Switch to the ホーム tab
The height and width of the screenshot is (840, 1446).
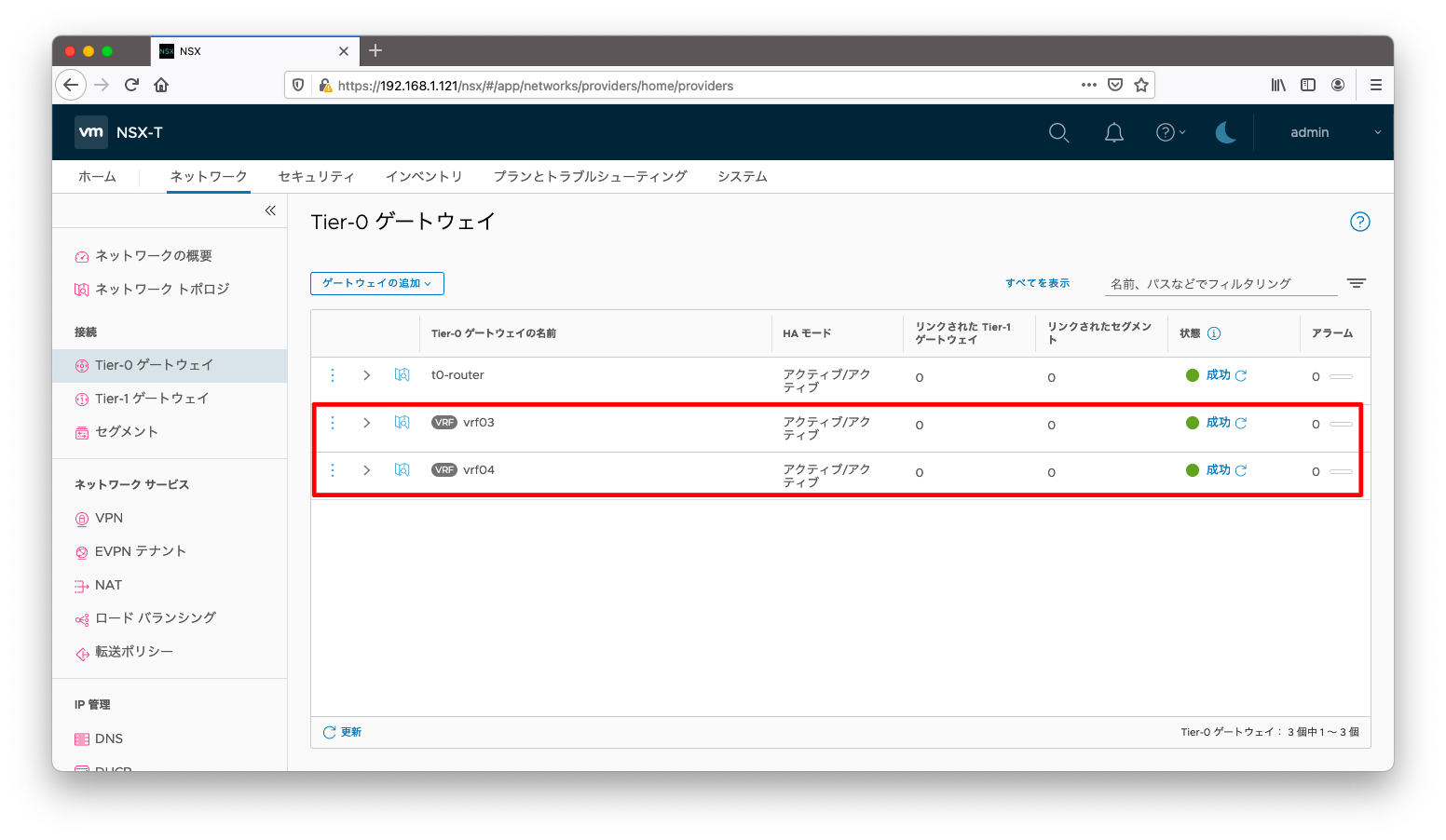coord(97,176)
